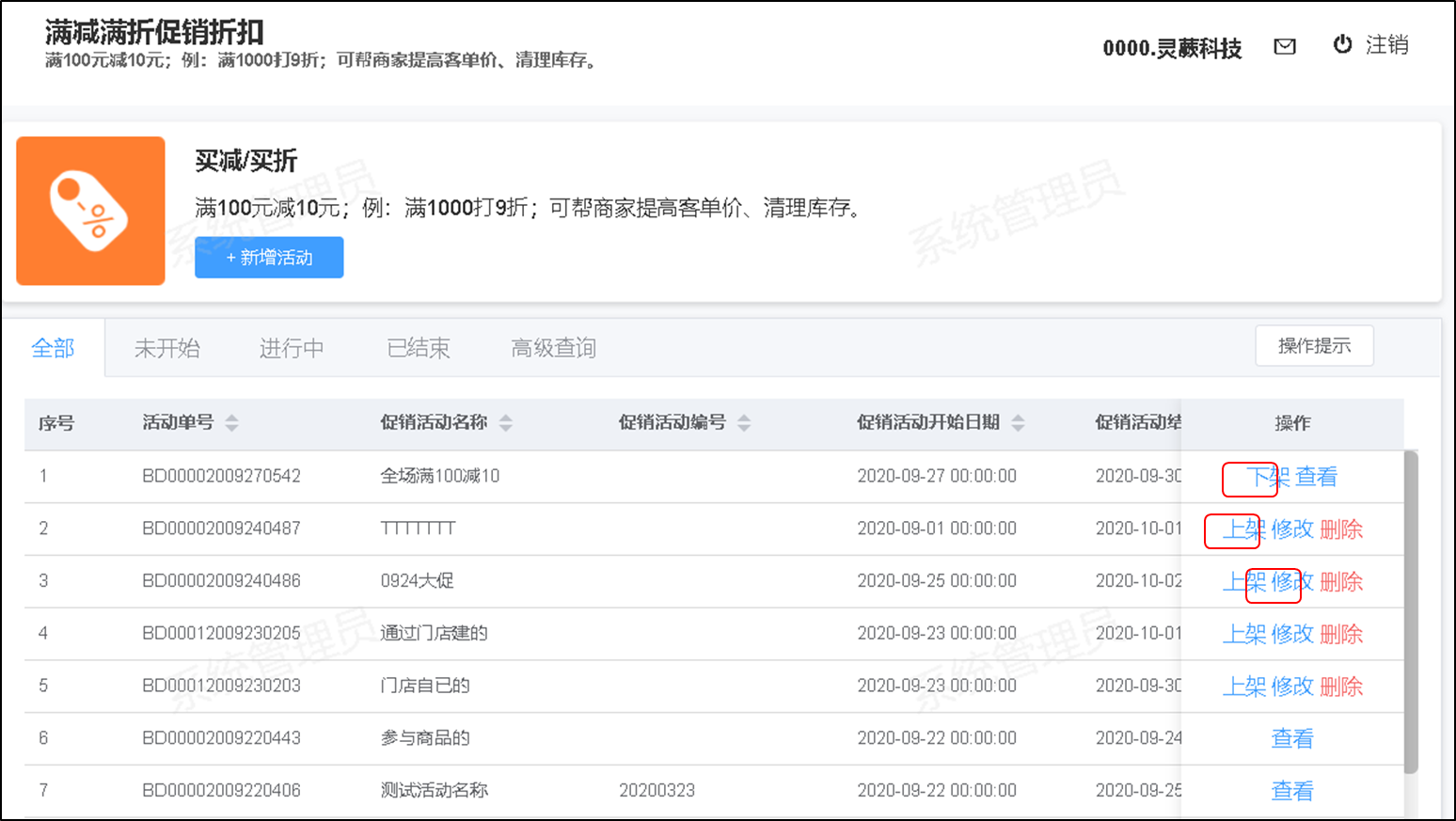
Task: Sort by 促销活动编号 column arrows
Action: coord(744,423)
